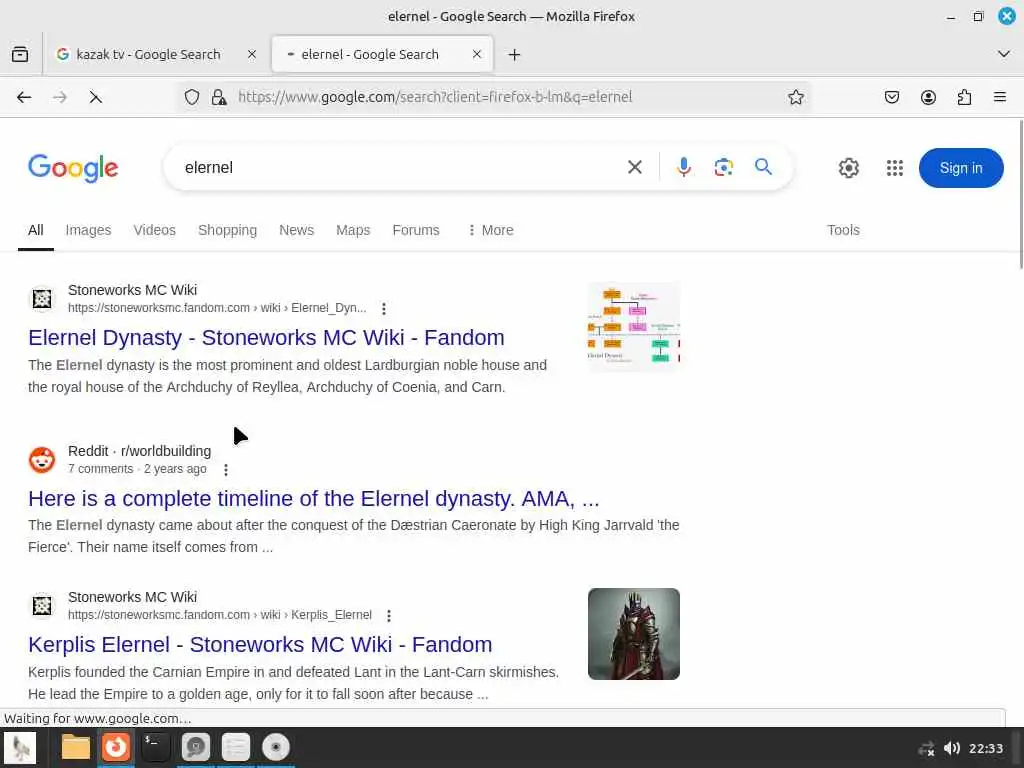Bookmark this page with the star
1024x768 pixels.
(x=795, y=97)
